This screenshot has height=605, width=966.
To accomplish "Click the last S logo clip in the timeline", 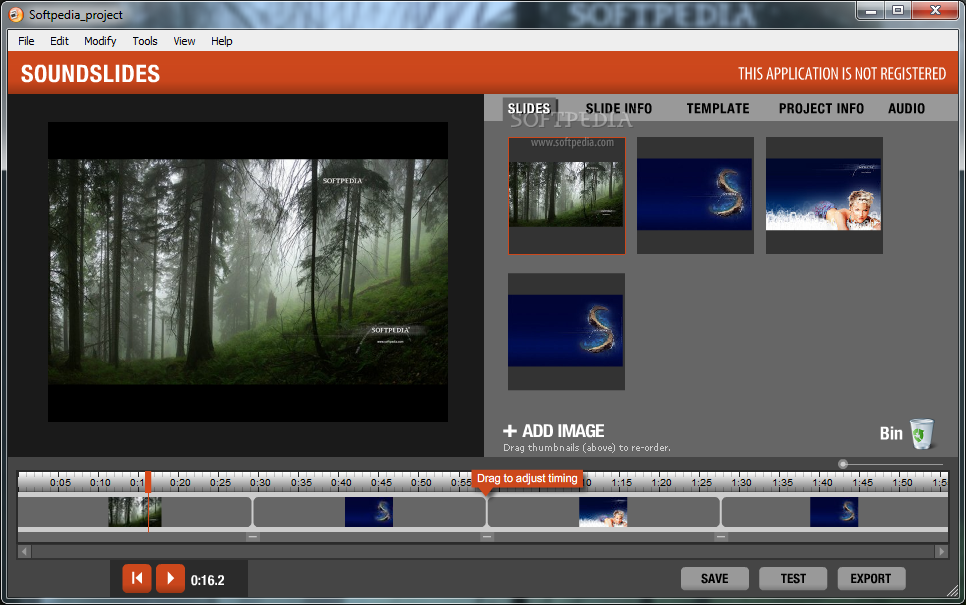I will pos(834,512).
